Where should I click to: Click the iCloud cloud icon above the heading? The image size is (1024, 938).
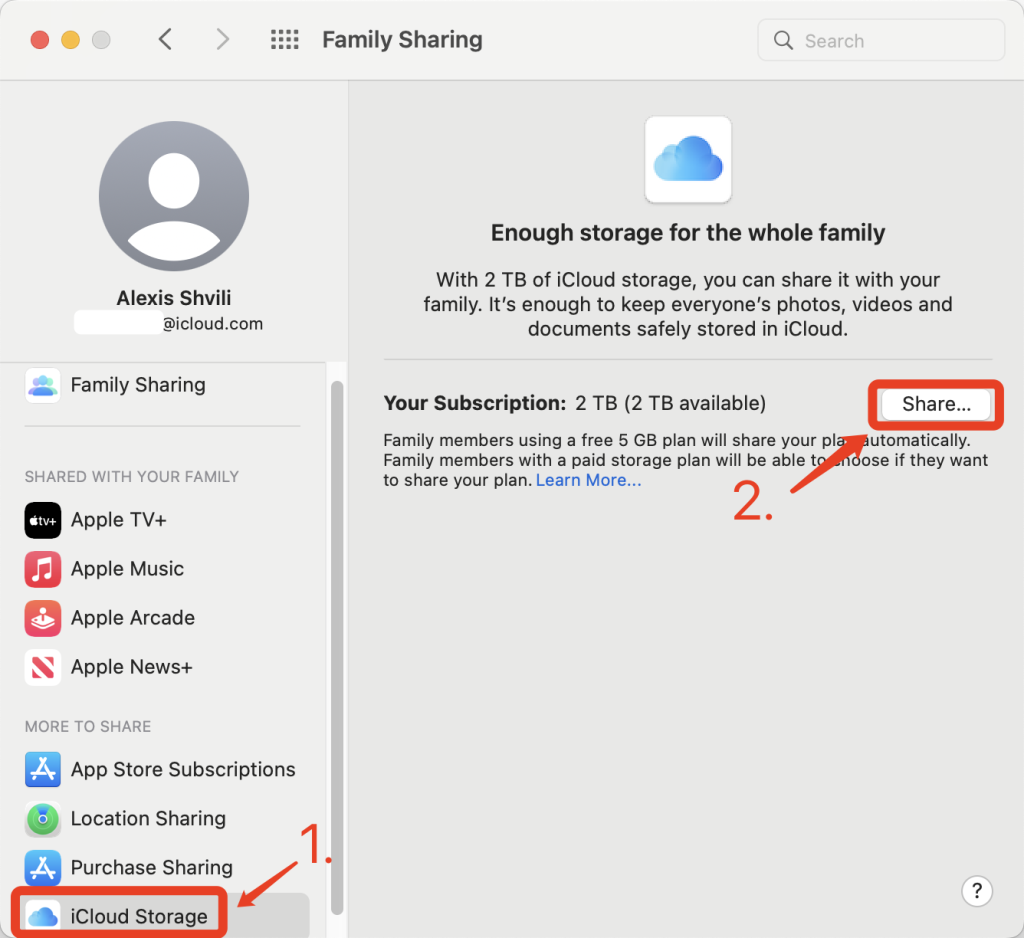click(x=687, y=159)
